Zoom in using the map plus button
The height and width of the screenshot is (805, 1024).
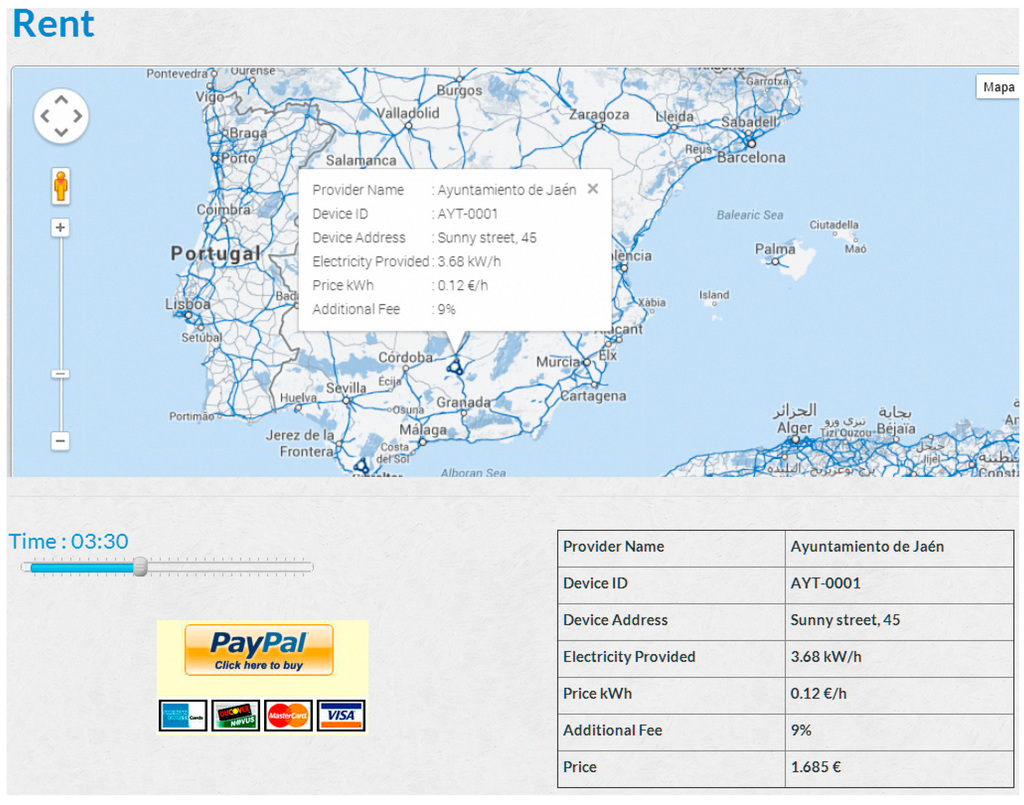(x=61, y=228)
